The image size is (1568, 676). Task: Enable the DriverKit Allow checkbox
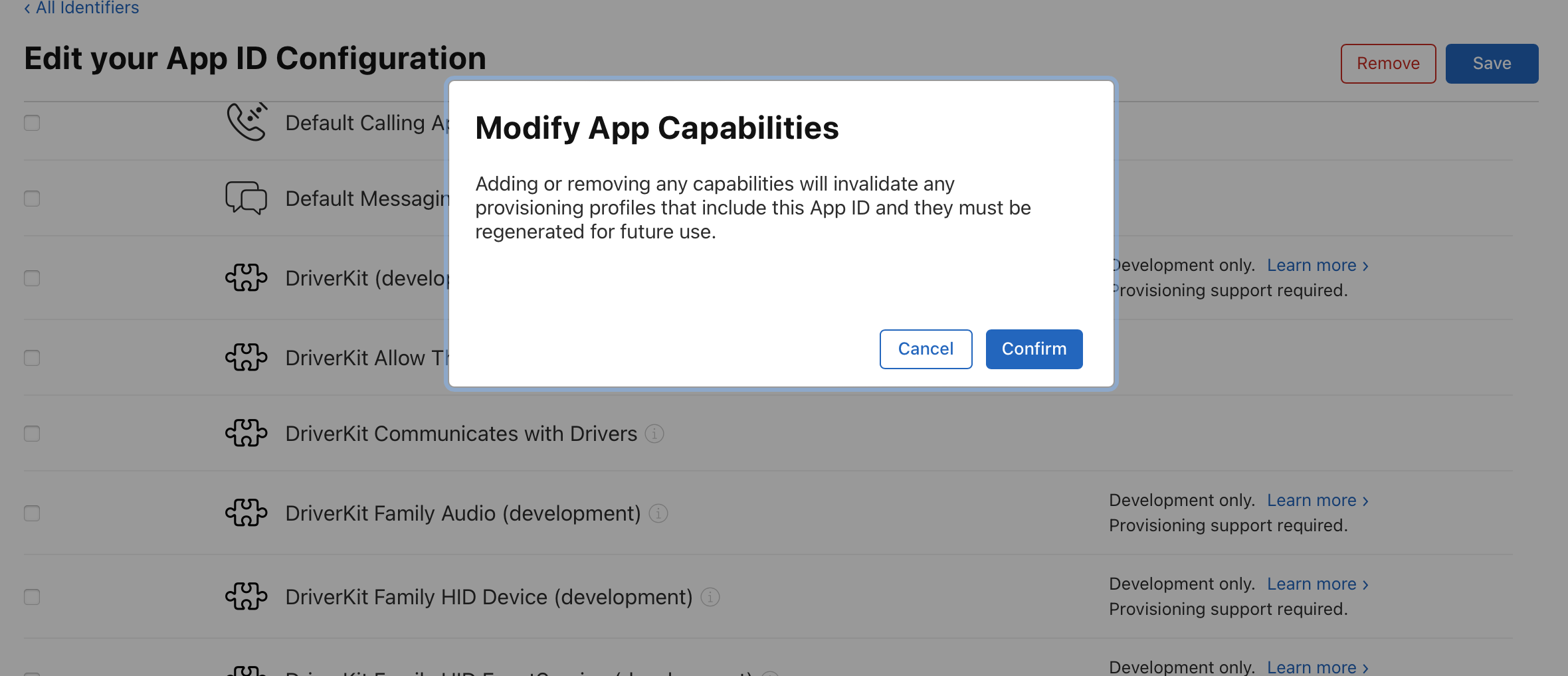32,358
